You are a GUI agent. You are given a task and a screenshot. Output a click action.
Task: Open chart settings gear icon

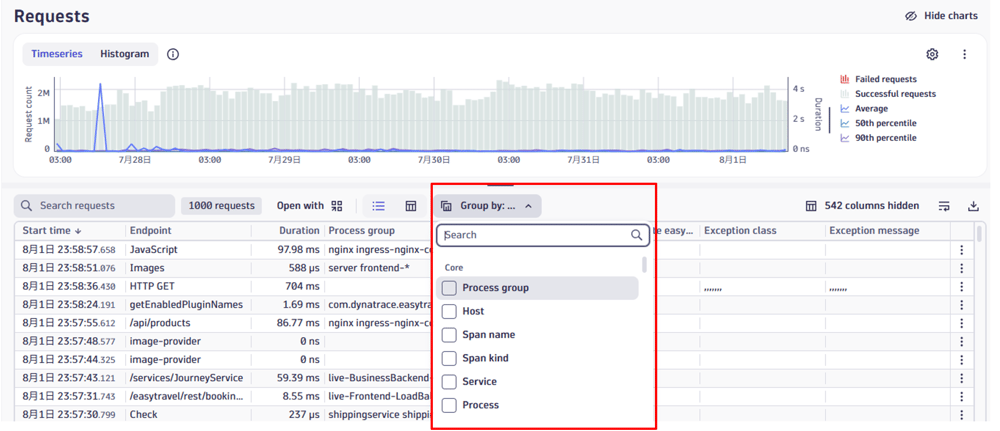pos(932,55)
